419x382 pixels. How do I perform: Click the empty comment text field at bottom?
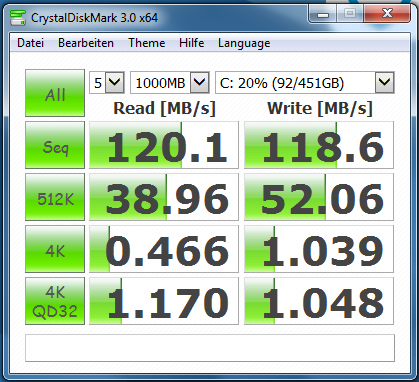tap(210, 348)
